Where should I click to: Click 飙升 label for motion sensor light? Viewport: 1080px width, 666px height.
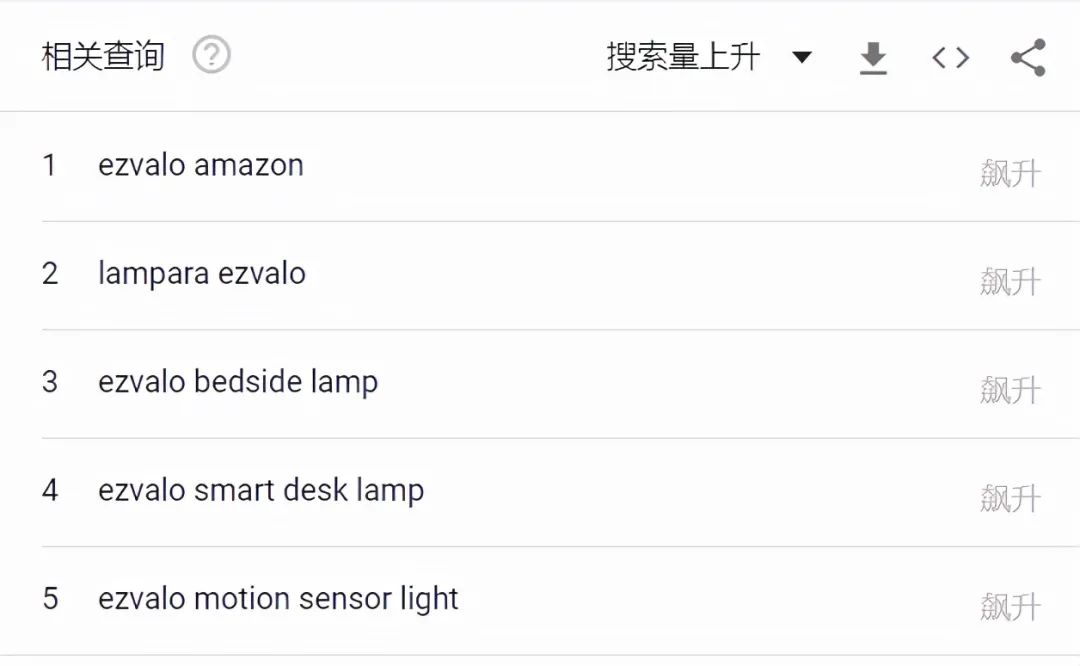tap(1010, 607)
